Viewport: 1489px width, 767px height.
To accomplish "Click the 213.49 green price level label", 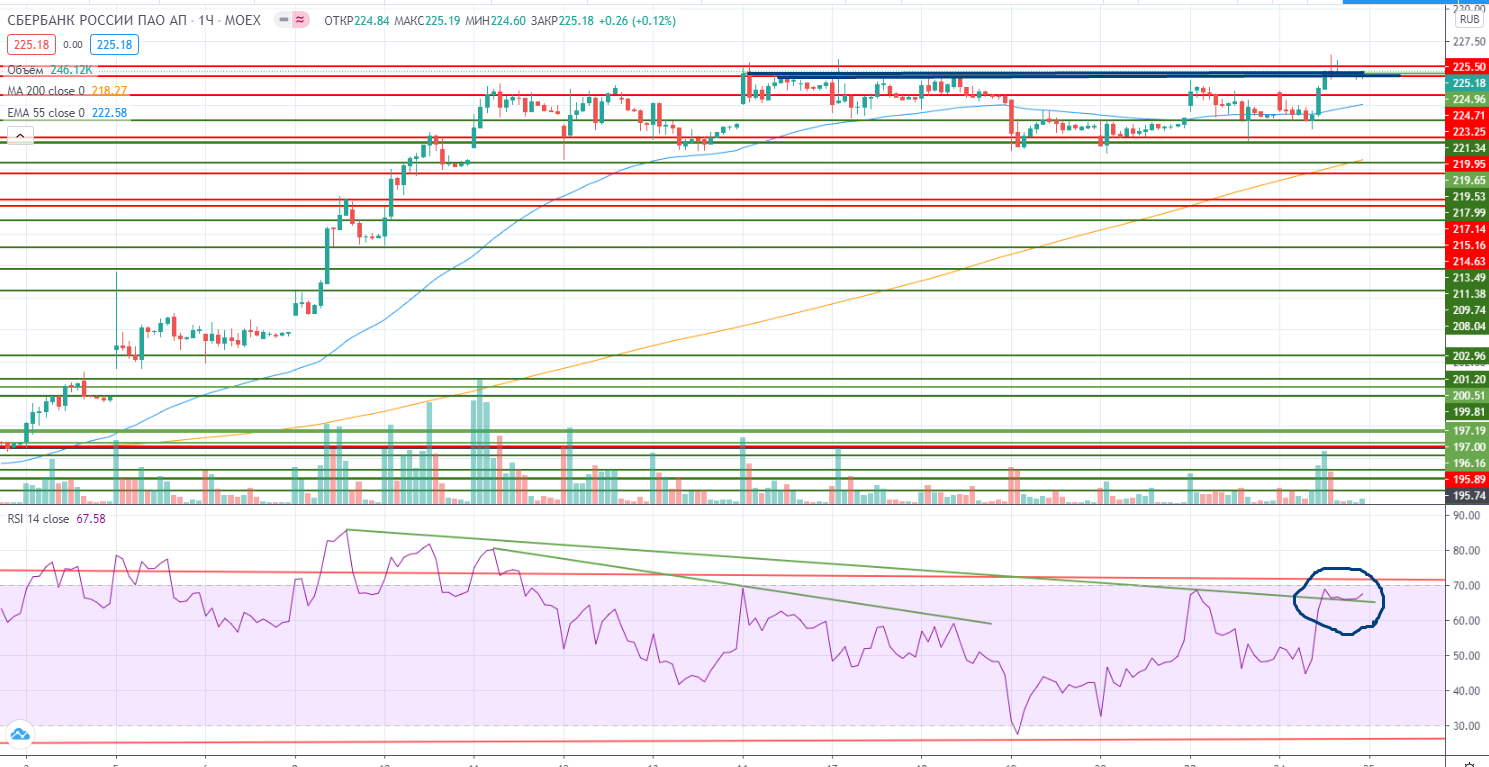I will coord(1467,277).
